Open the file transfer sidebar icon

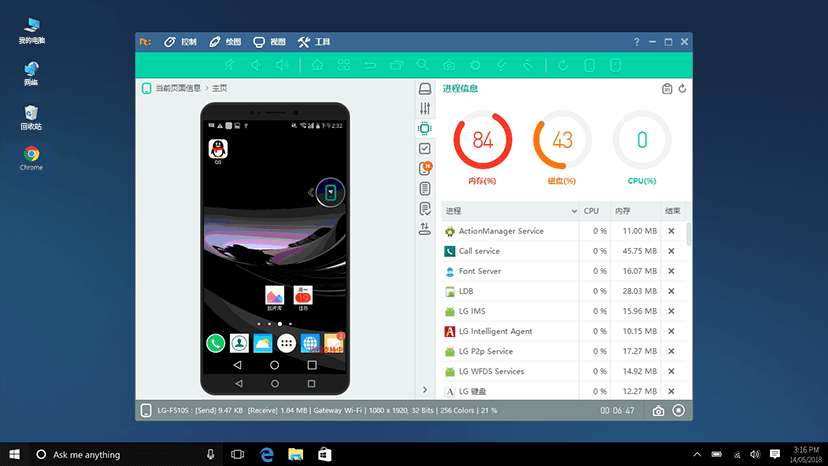pos(425,229)
